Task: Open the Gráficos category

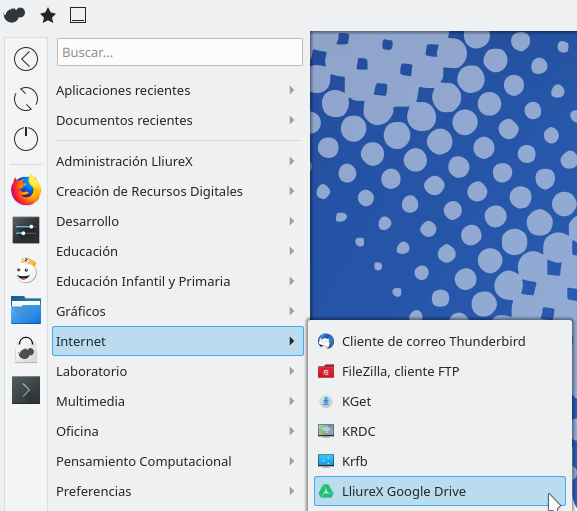Action: click(x=178, y=312)
